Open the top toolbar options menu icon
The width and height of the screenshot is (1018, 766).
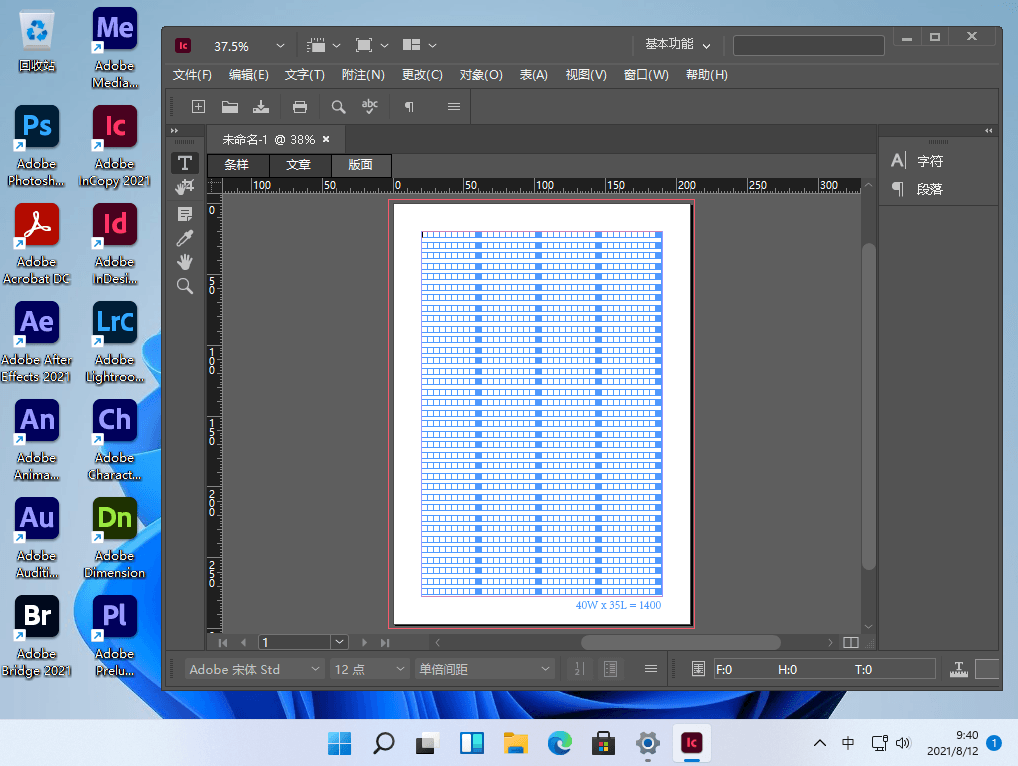click(454, 106)
